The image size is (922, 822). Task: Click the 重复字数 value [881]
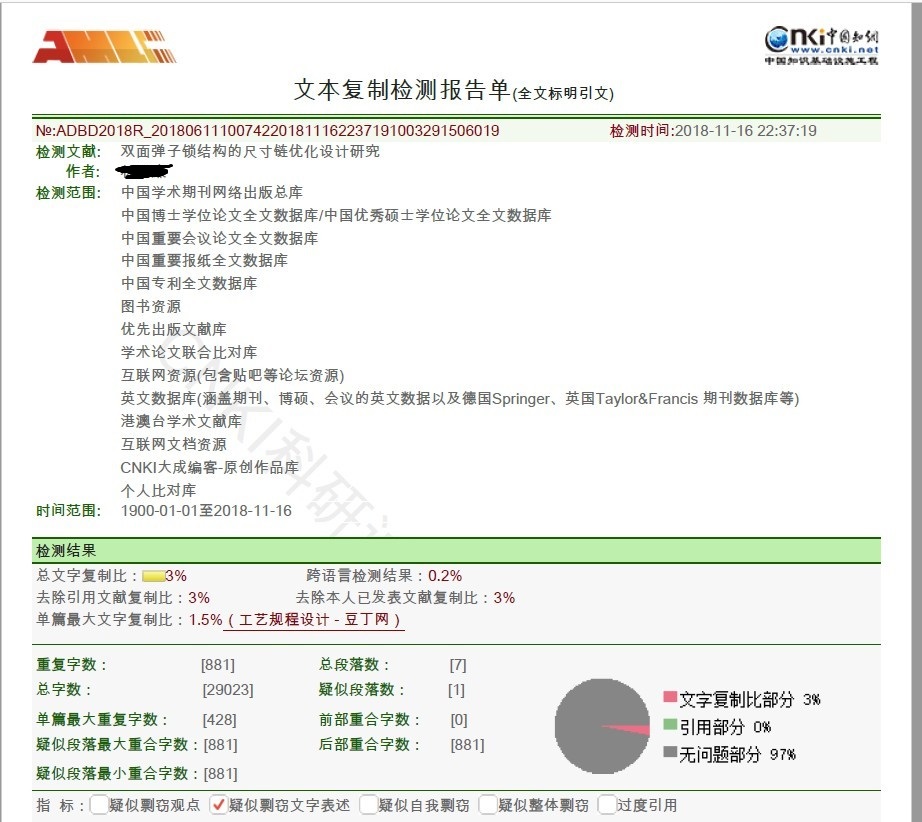click(218, 665)
